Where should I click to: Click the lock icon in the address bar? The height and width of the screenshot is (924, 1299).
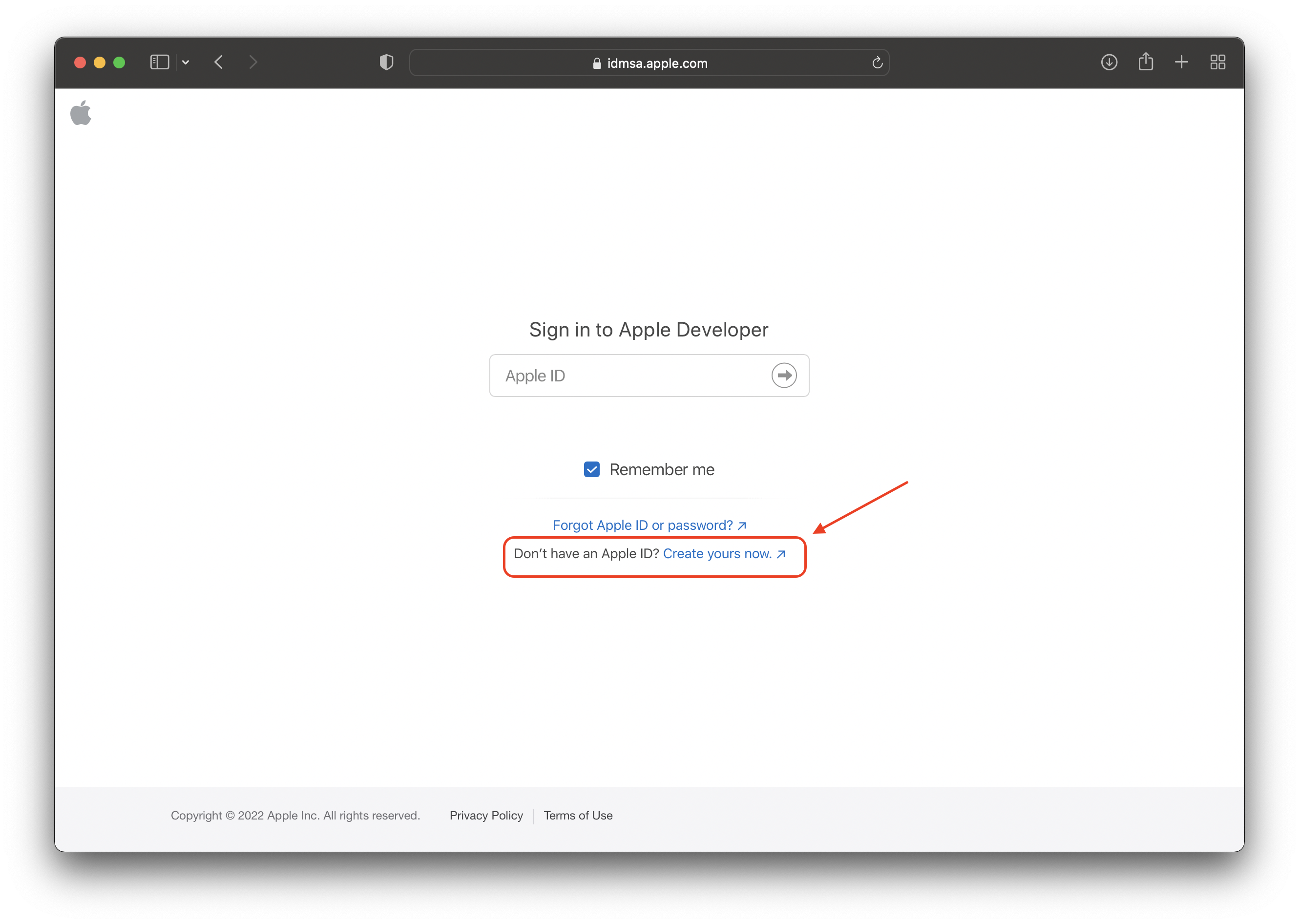tap(597, 63)
